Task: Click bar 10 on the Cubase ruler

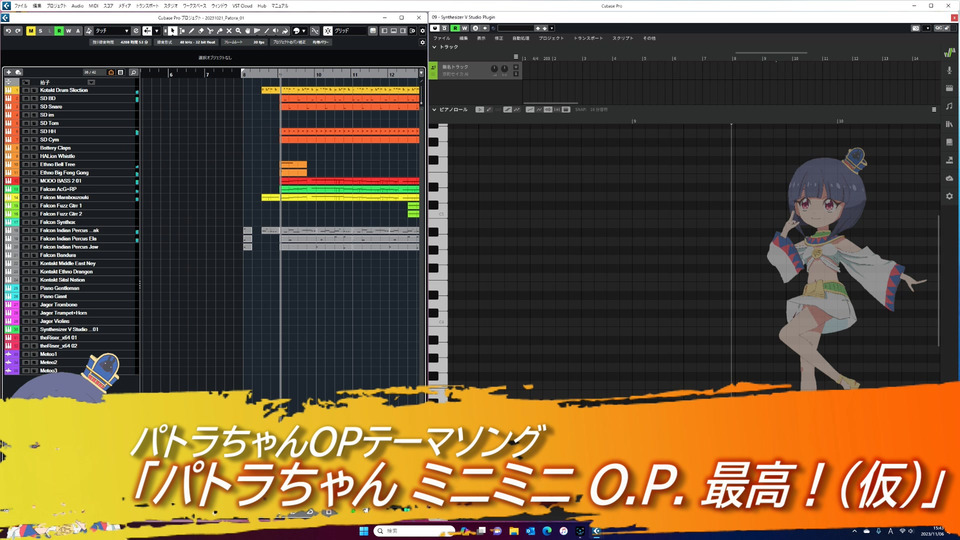Action: coord(318,74)
